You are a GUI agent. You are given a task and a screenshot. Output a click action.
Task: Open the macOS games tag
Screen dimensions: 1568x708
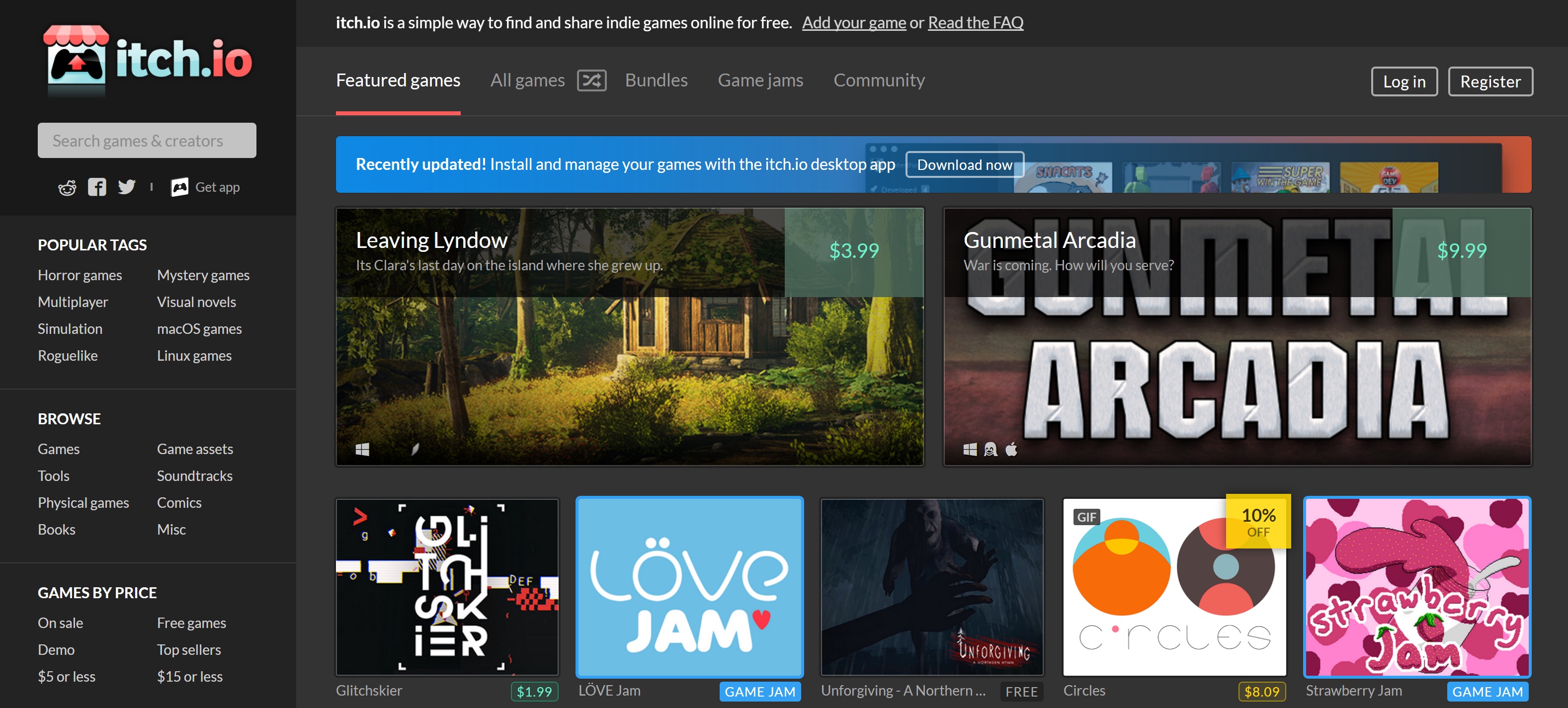(x=200, y=329)
